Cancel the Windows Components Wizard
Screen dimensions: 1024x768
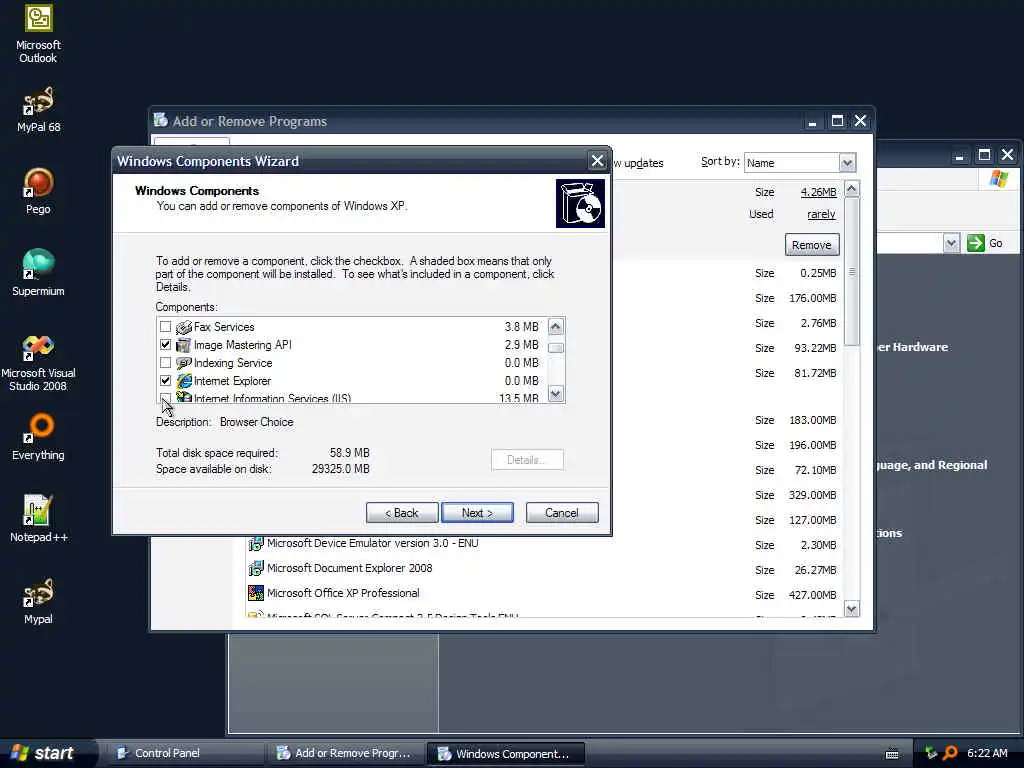(562, 513)
